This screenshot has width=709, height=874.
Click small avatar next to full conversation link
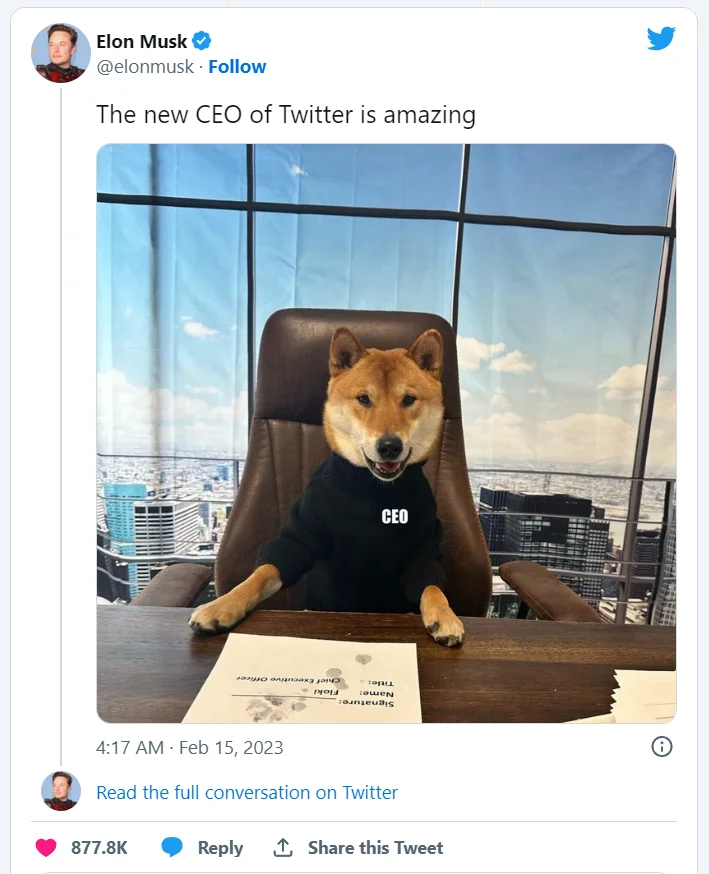(x=61, y=791)
